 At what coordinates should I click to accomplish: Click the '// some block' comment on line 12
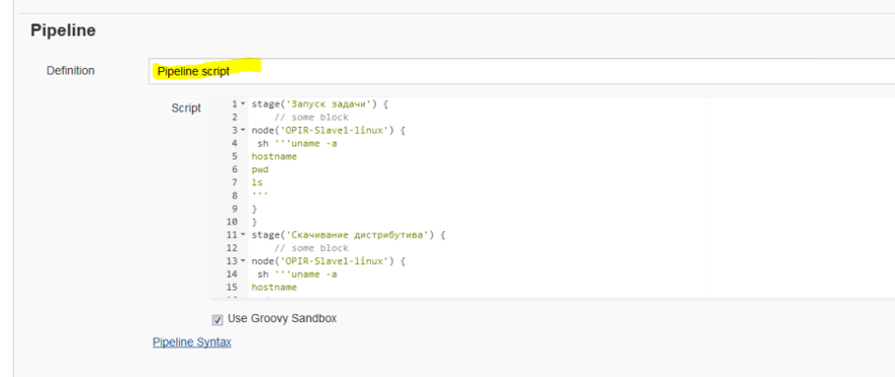(x=311, y=248)
